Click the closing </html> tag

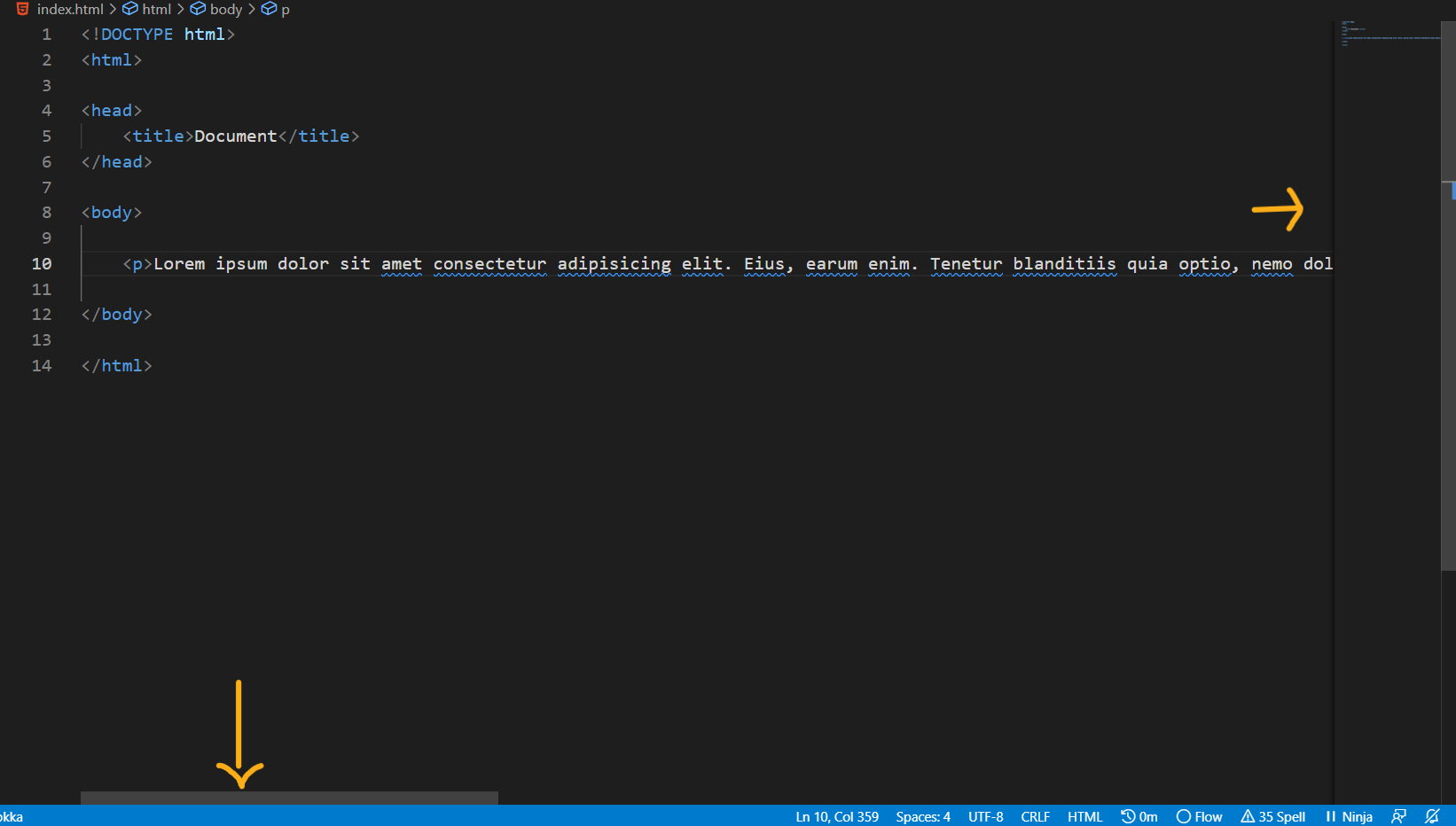117,366
